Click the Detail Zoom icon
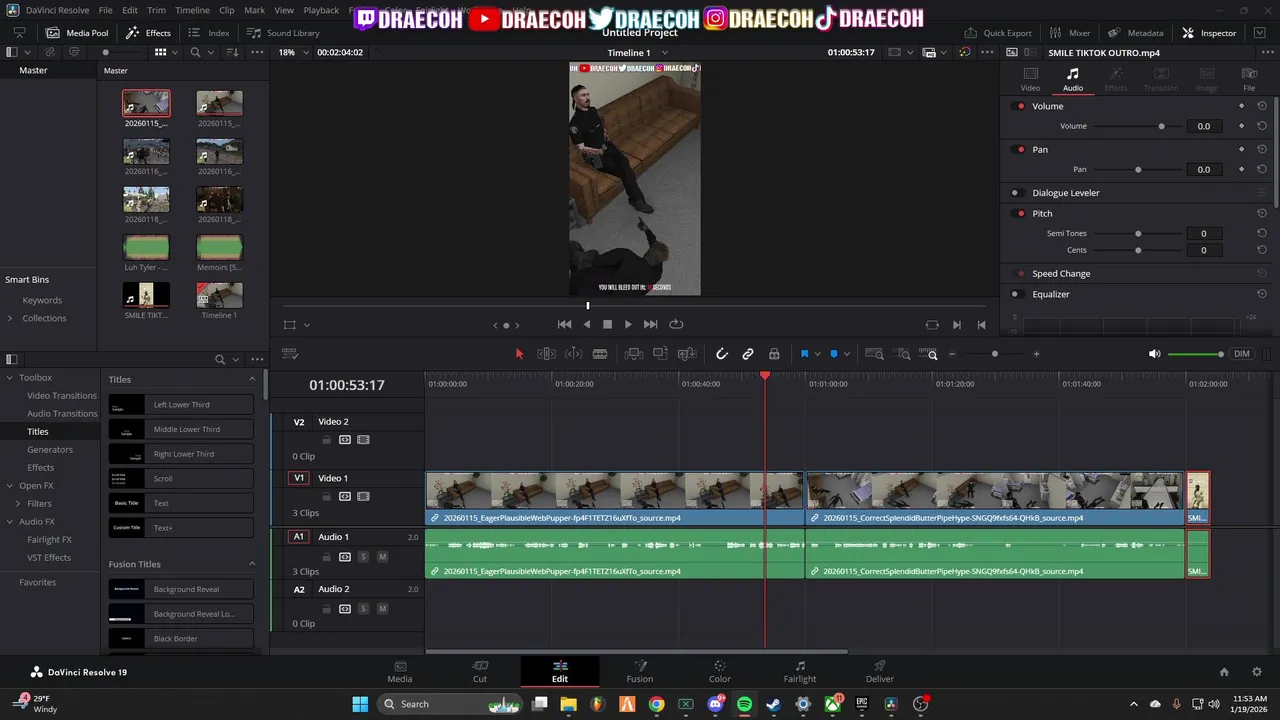This screenshot has height=720, width=1280. click(903, 354)
